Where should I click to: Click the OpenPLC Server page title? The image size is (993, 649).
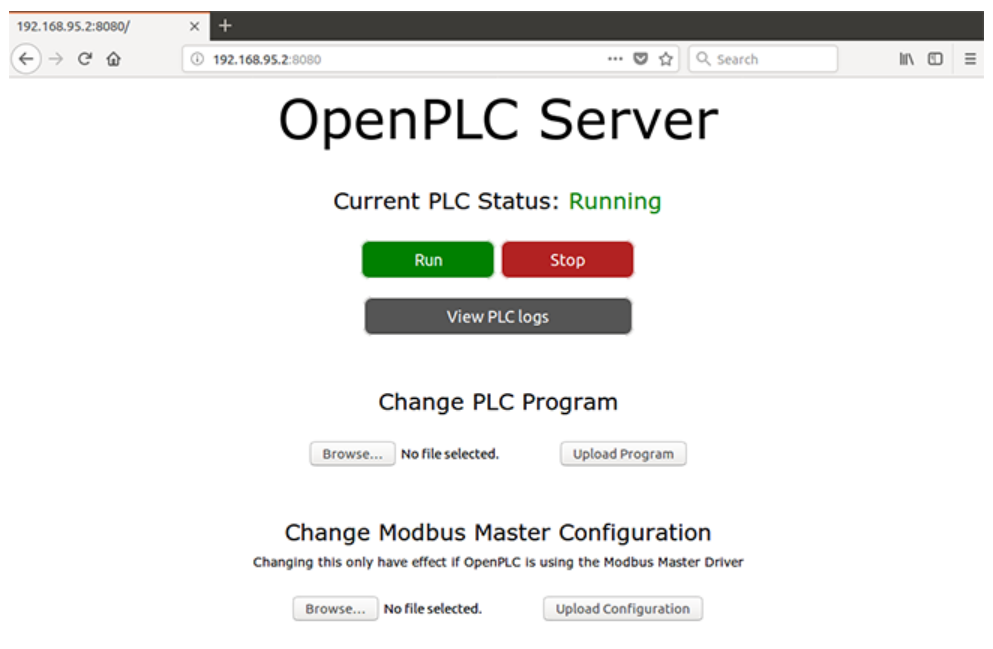498,120
